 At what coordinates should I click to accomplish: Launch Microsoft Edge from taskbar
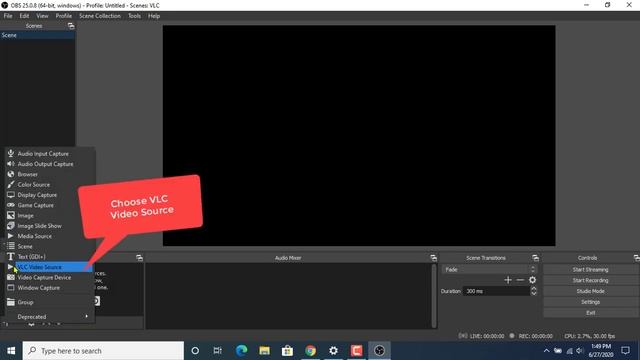(241, 351)
